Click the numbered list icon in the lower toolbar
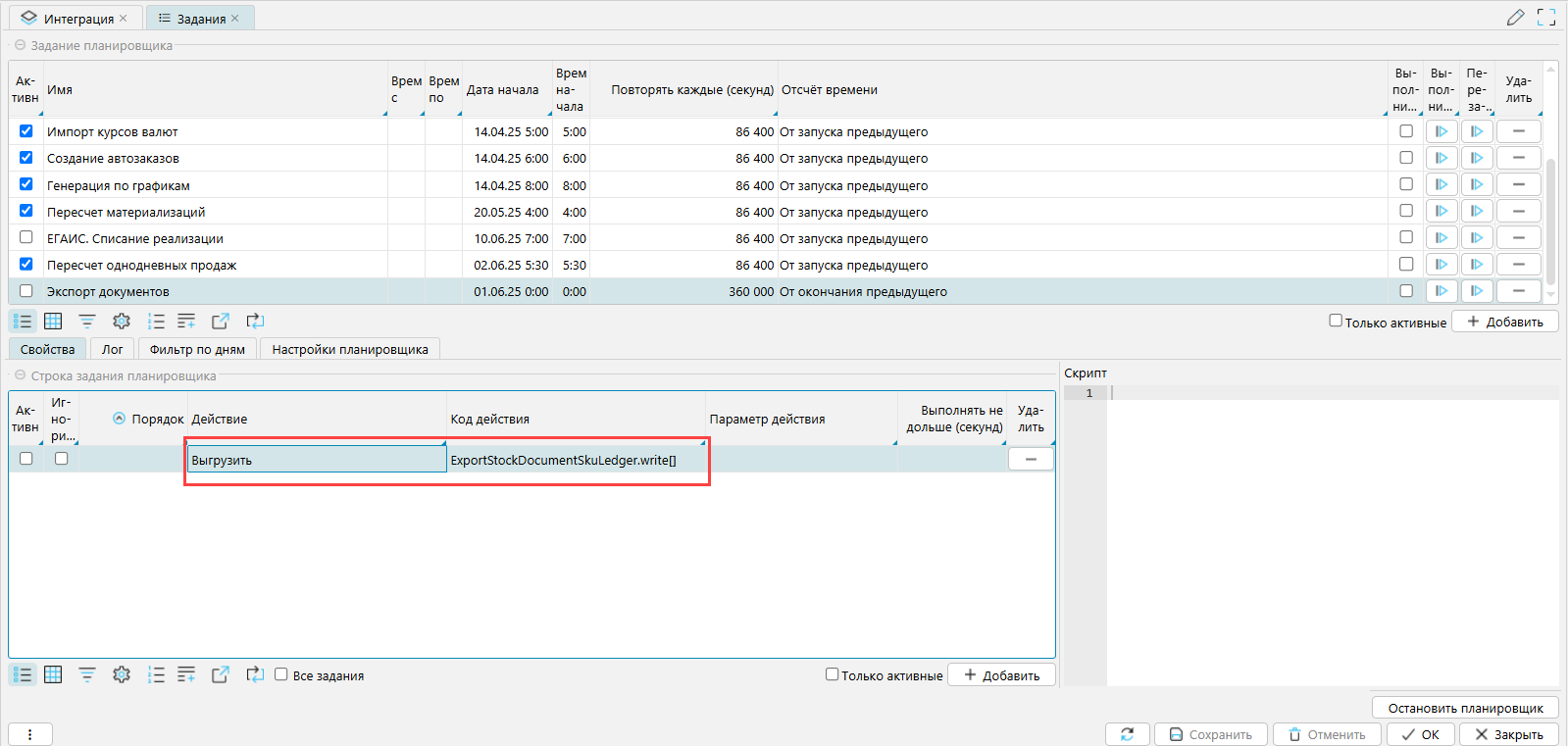The height and width of the screenshot is (746, 1568). coord(156,674)
